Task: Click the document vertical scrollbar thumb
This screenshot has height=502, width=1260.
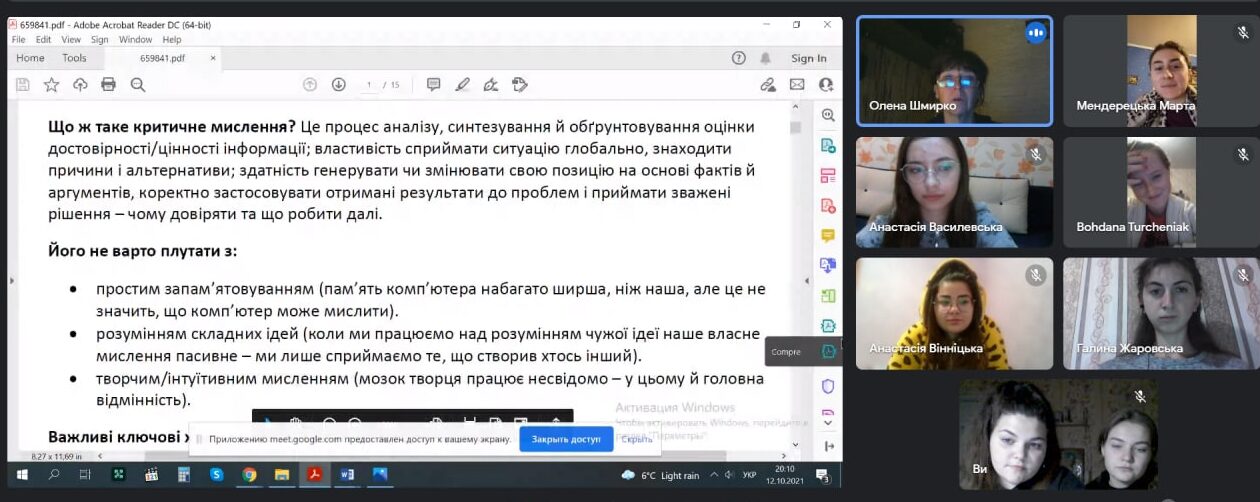Action: pyautogui.click(x=796, y=127)
